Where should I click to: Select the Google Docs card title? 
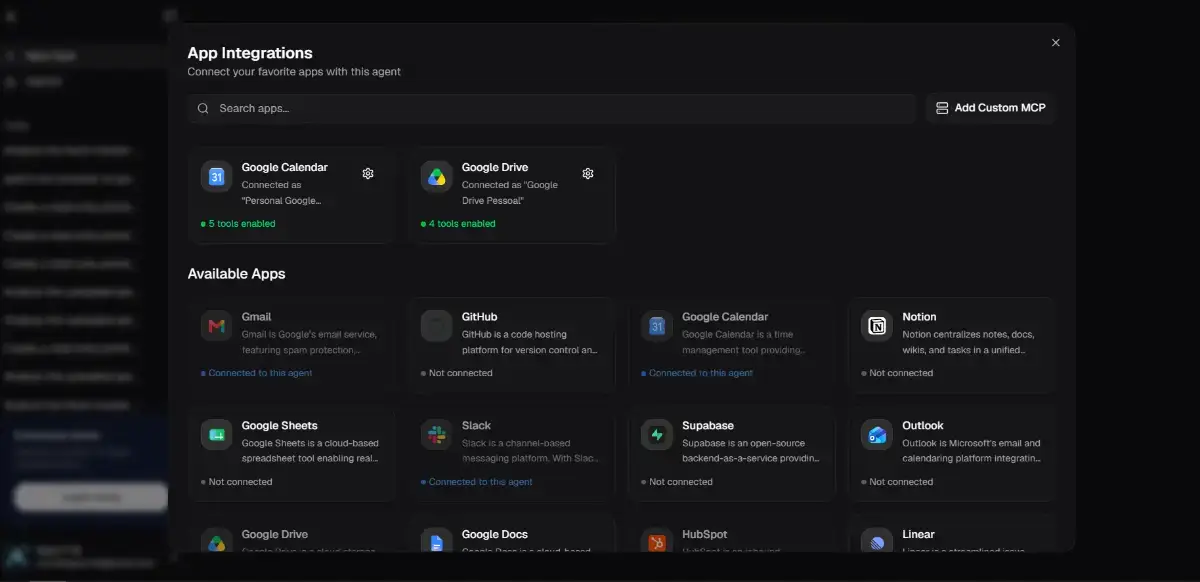(x=495, y=535)
